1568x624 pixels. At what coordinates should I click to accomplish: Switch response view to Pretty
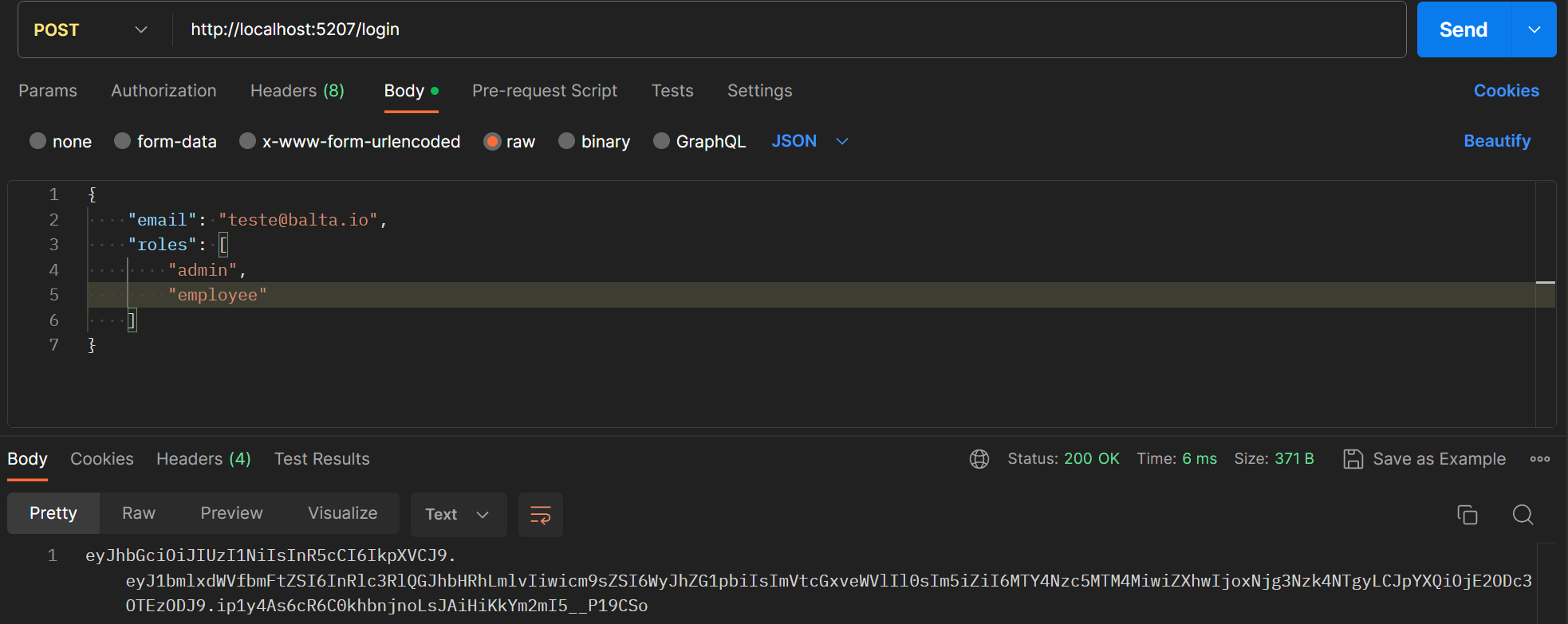[53, 513]
